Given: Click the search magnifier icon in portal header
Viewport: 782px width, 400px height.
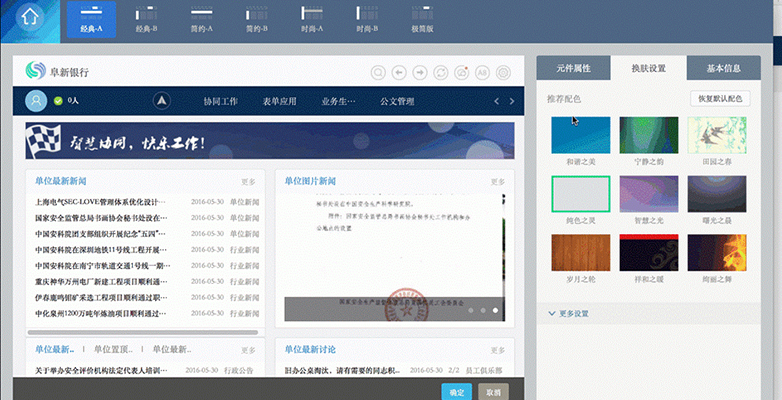Looking at the screenshot, I should 378,72.
